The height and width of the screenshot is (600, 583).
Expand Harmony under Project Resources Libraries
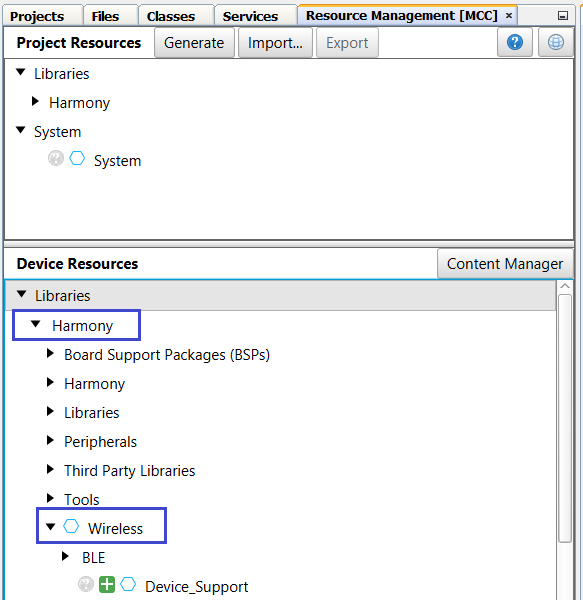point(35,101)
